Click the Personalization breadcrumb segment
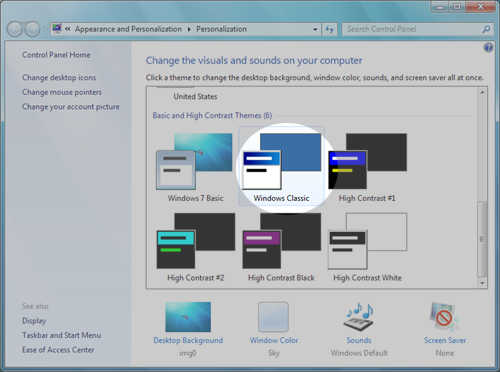The height and width of the screenshot is (372, 500). (221, 29)
